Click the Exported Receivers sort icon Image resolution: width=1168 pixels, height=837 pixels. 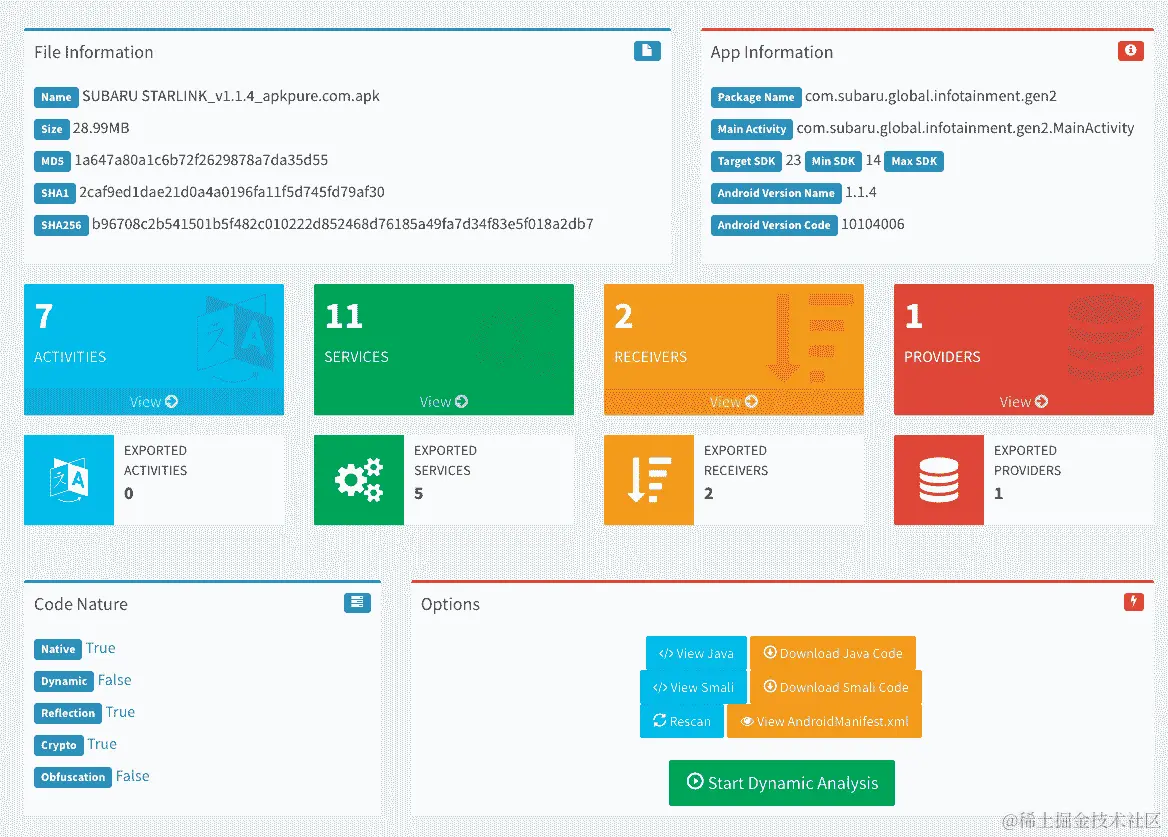pos(649,480)
